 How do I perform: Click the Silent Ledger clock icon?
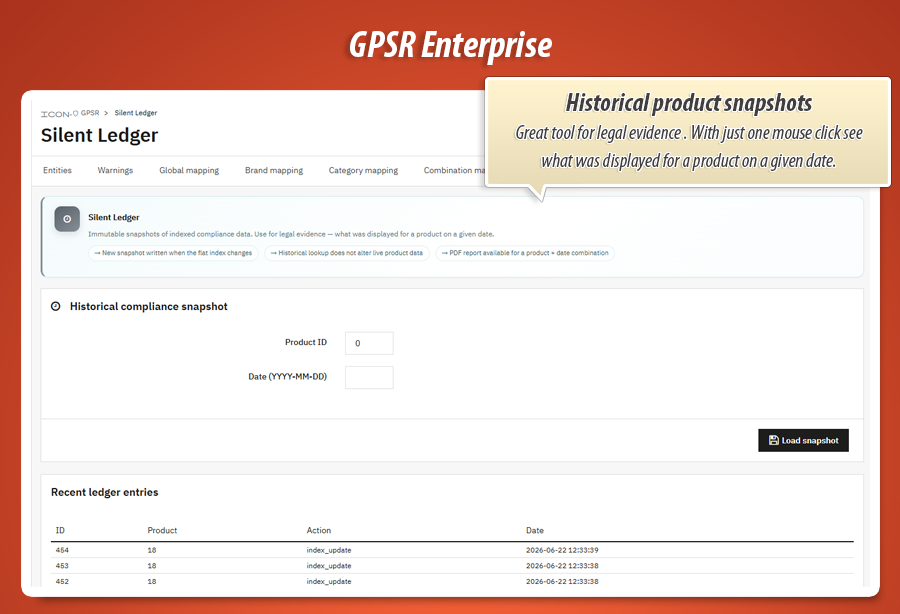click(x=67, y=219)
